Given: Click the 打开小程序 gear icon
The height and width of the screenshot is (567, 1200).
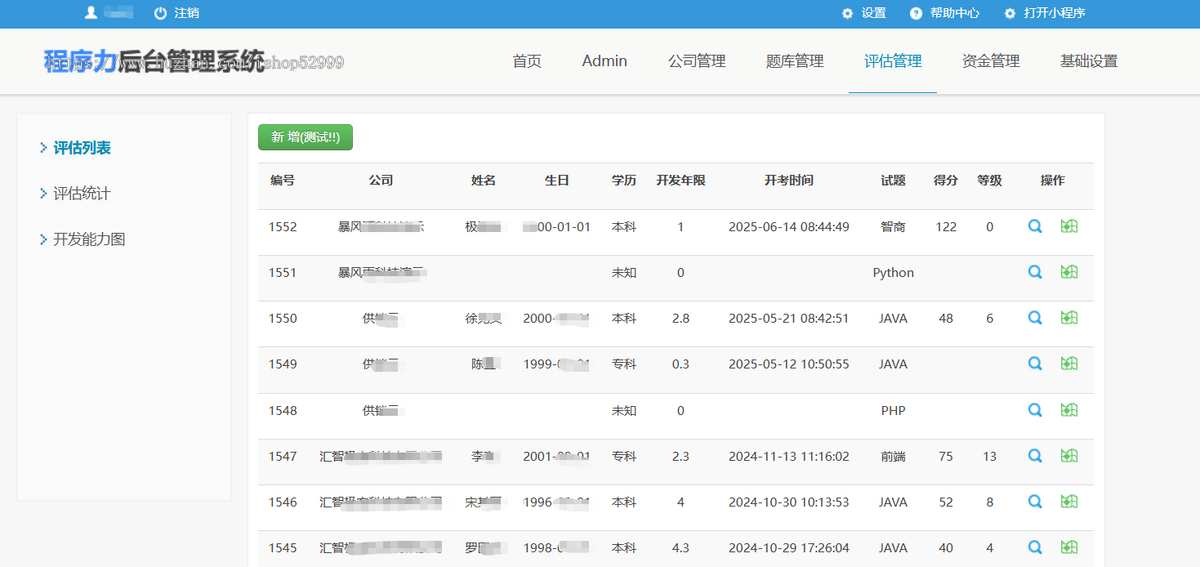Looking at the screenshot, I should coord(1010,13).
